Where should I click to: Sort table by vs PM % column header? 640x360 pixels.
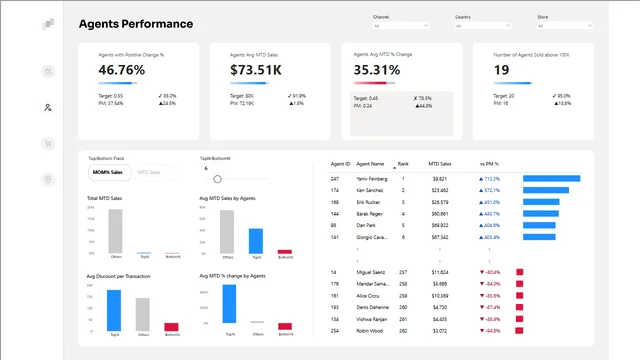489,164
